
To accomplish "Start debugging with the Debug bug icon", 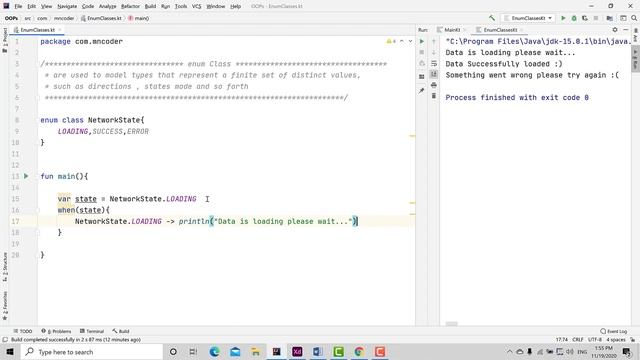I will pyautogui.click(x=574, y=18).
